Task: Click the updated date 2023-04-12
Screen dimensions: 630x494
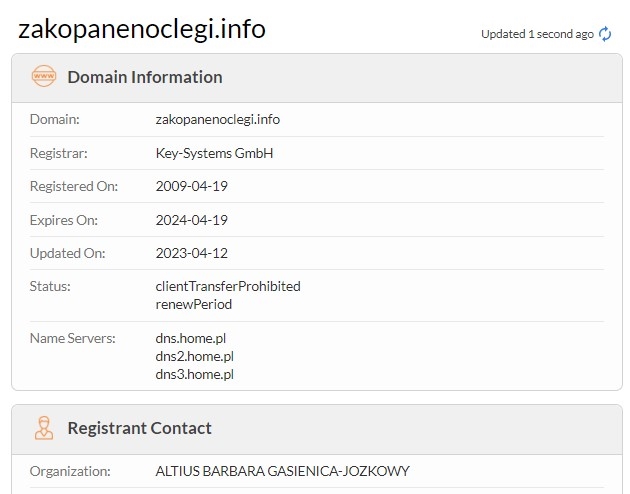Action: 192,253
